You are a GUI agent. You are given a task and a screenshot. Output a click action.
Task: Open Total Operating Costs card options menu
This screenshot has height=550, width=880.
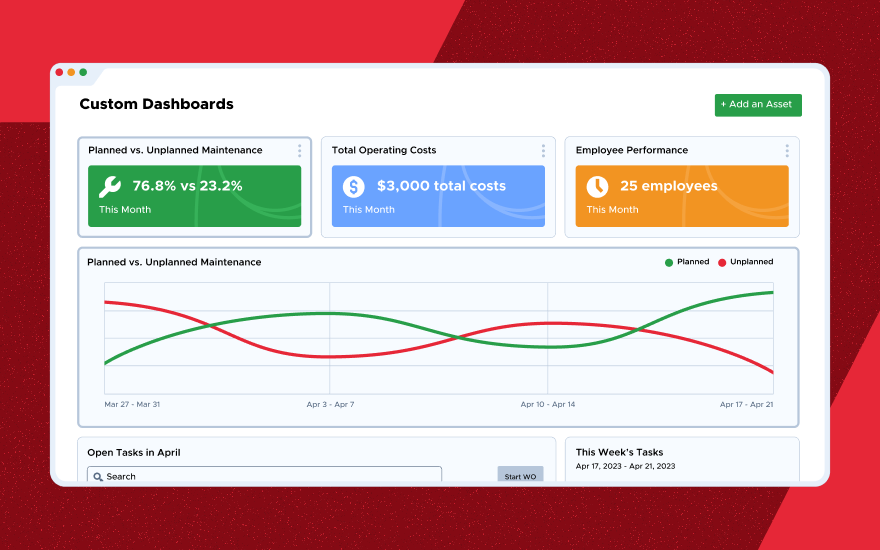543,151
